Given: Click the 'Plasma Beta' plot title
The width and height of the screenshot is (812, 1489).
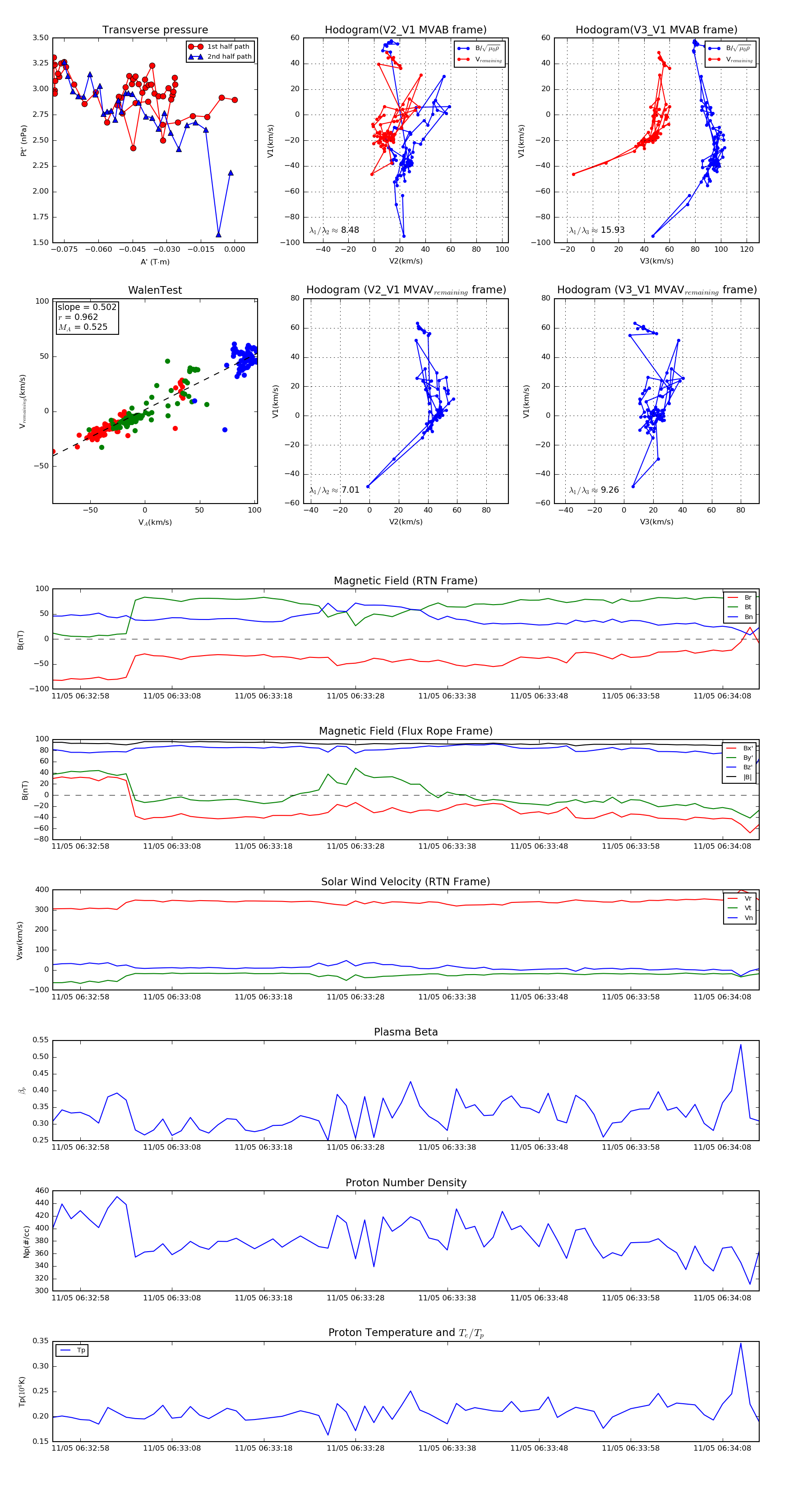Looking at the screenshot, I should (x=406, y=1032).
